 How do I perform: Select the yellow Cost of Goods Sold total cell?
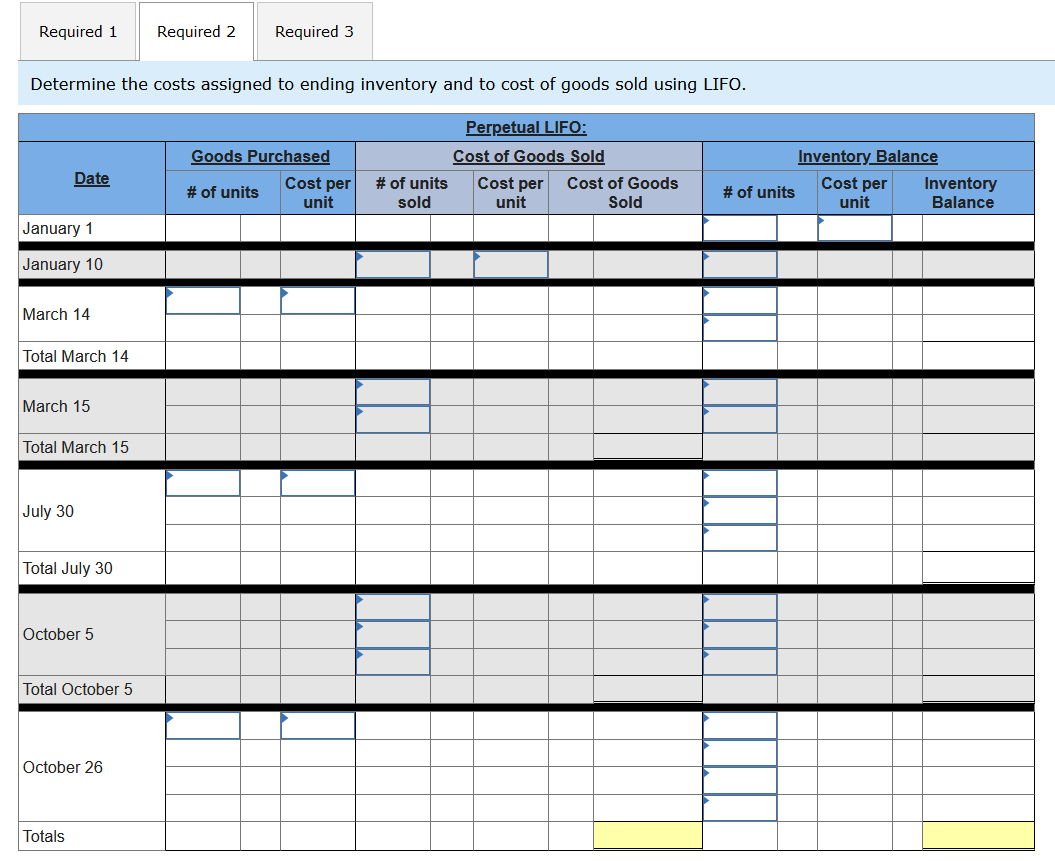647,833
